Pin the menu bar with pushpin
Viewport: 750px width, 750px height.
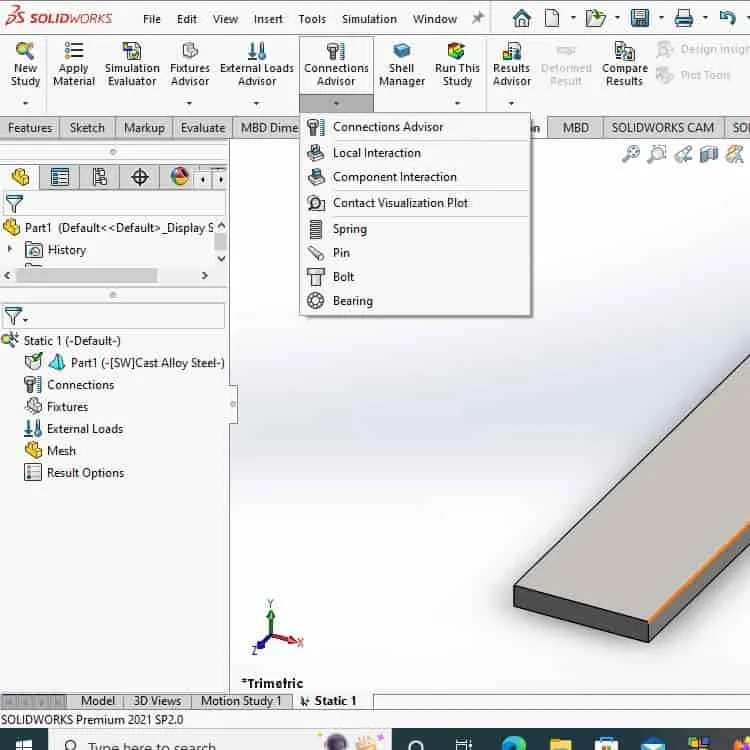click(x=477, y=19)
